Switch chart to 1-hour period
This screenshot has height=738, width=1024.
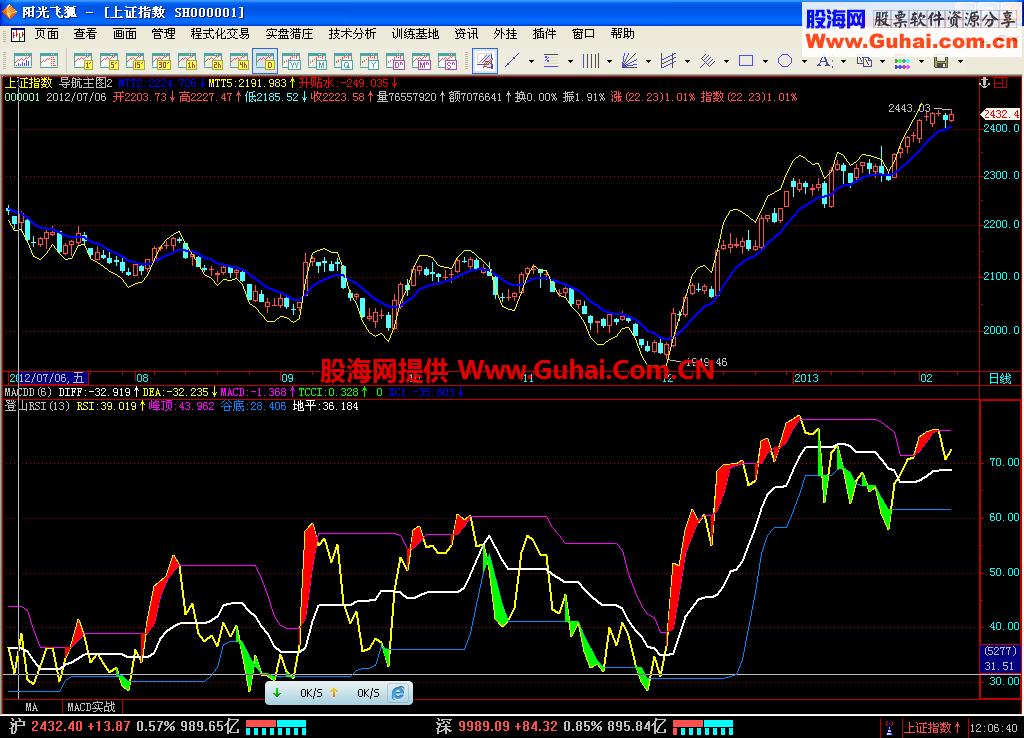click(187, 61)
